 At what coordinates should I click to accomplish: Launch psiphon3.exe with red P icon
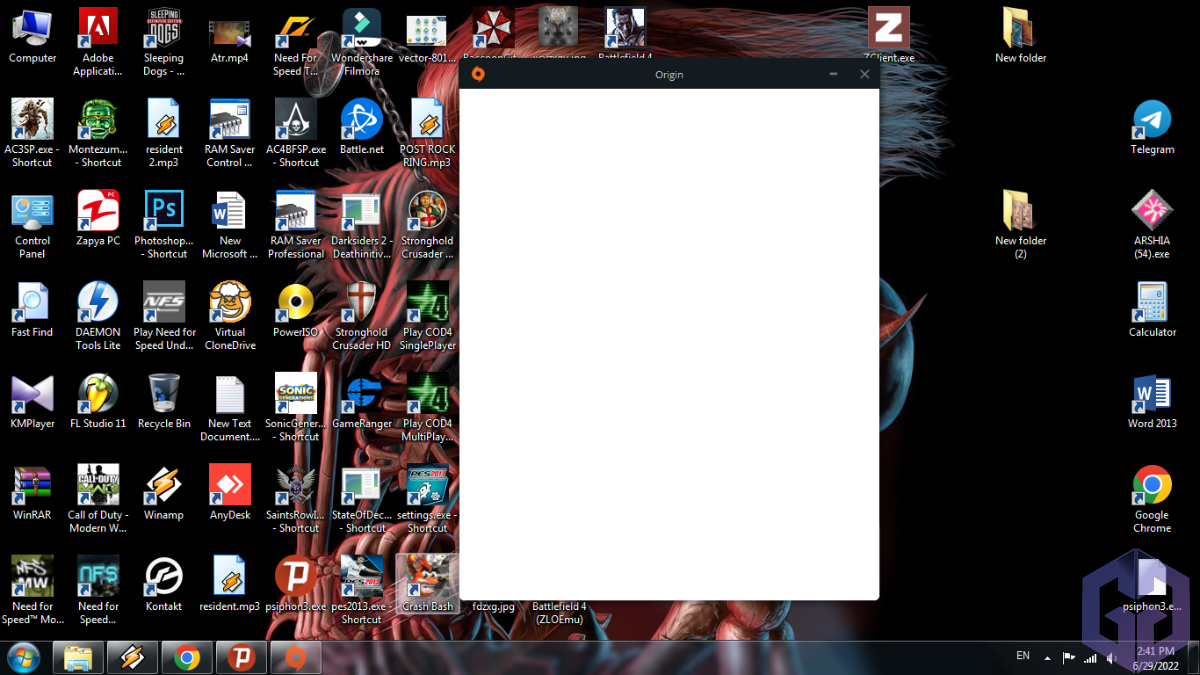(x=297, y=582)
